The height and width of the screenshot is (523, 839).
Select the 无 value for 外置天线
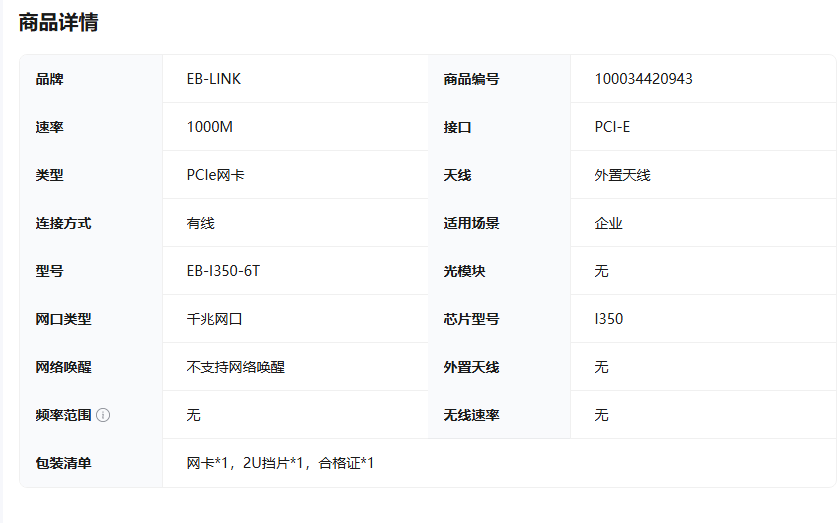point(601,367)
